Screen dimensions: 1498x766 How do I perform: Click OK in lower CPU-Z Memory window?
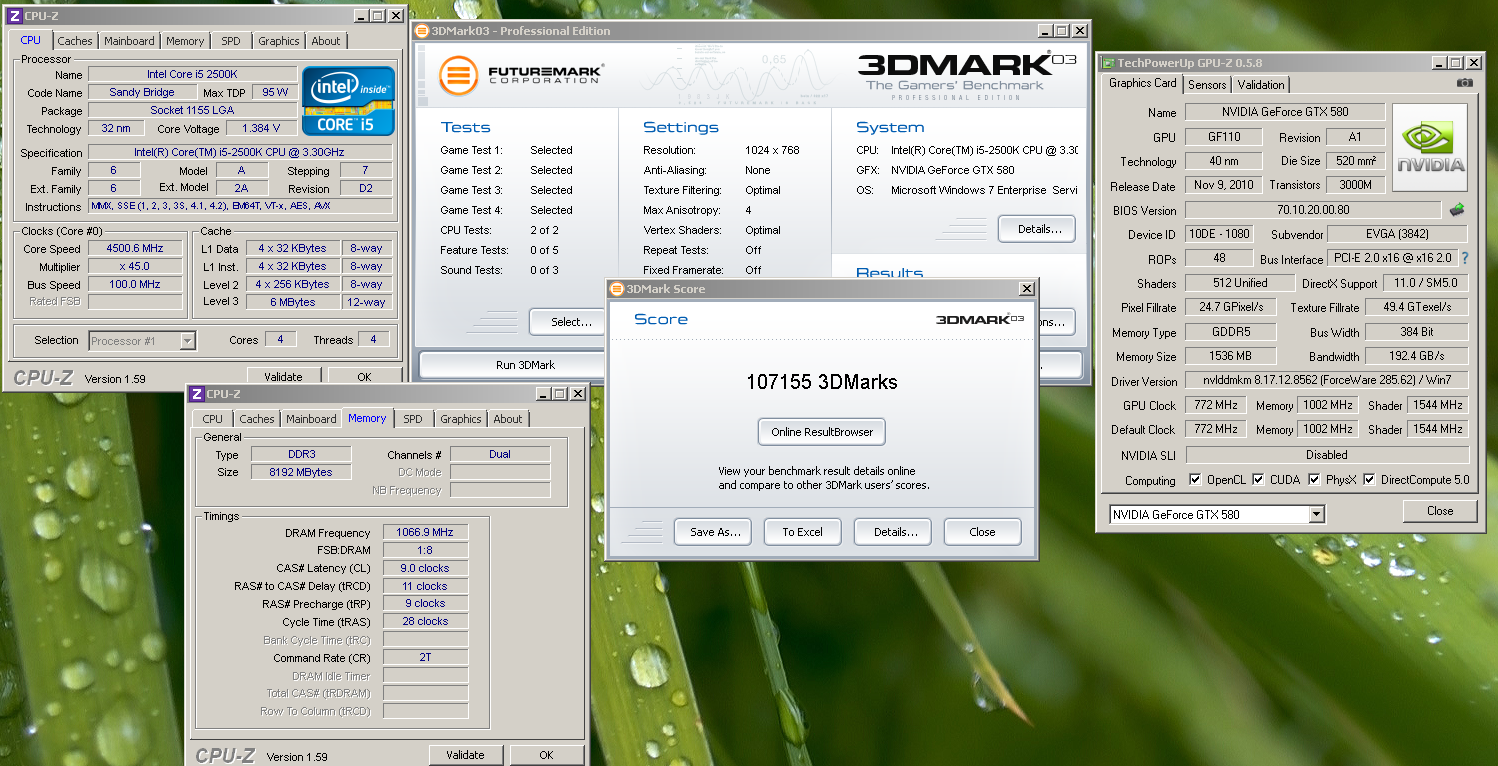coord(546,755)
